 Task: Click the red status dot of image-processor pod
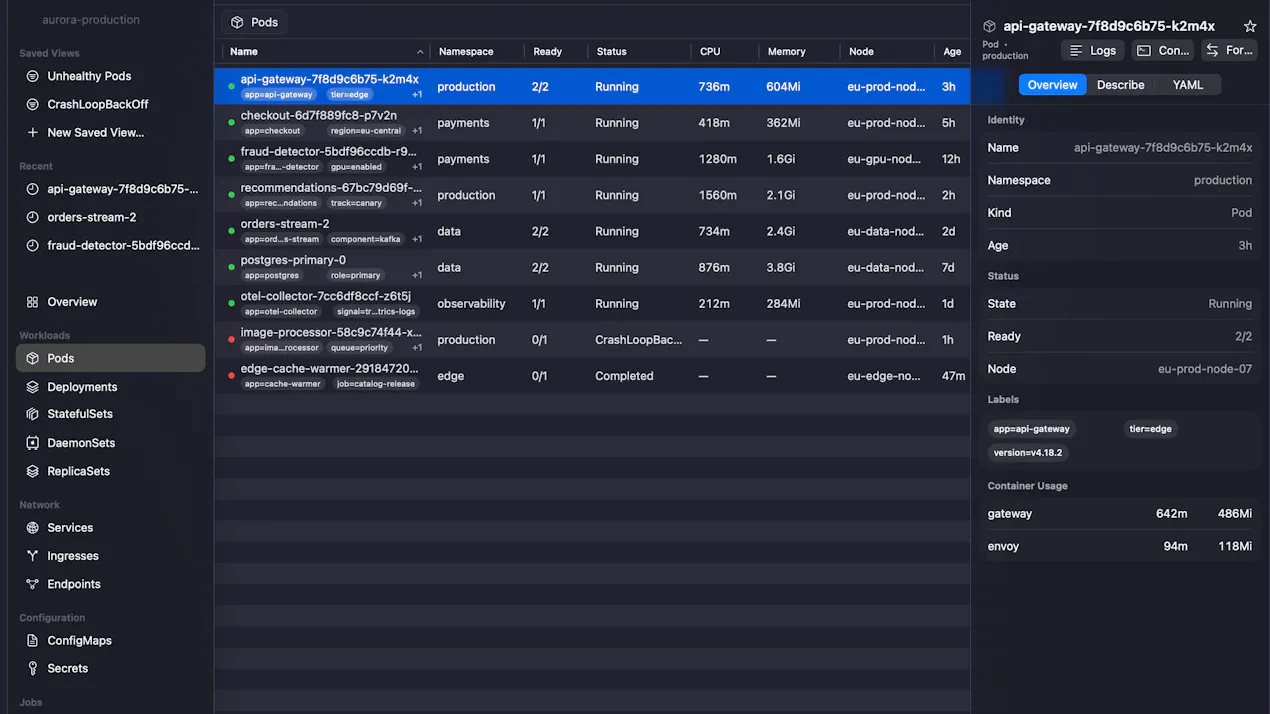tap(232, 340)
